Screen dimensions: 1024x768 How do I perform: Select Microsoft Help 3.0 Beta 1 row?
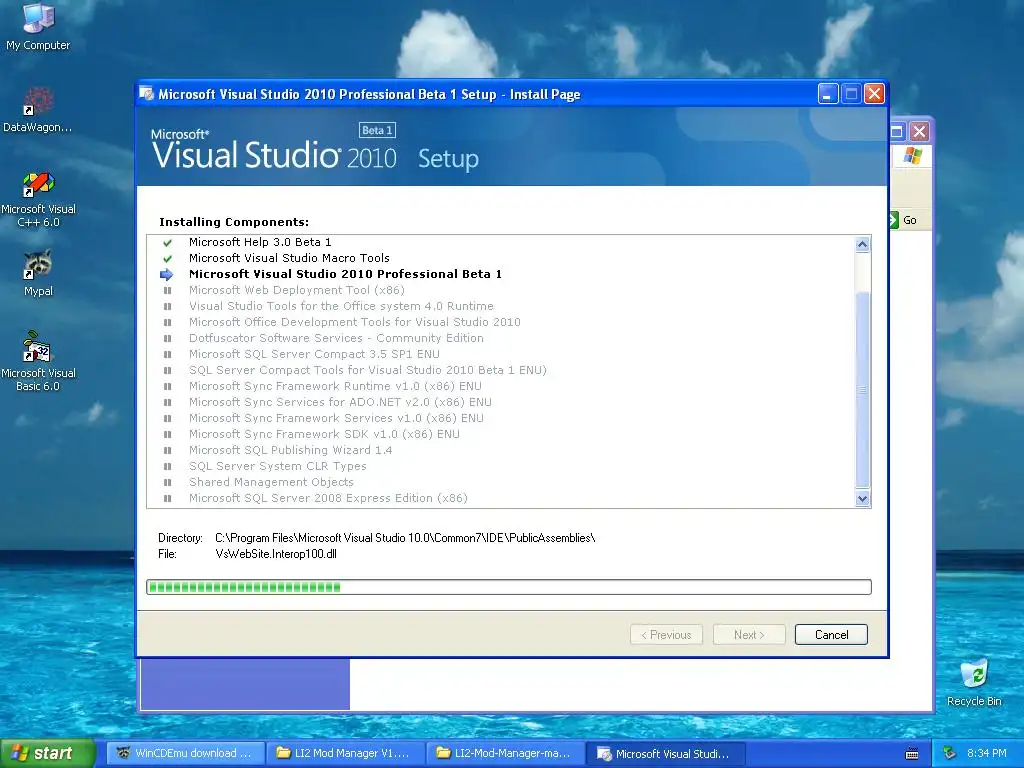(260, 242)
